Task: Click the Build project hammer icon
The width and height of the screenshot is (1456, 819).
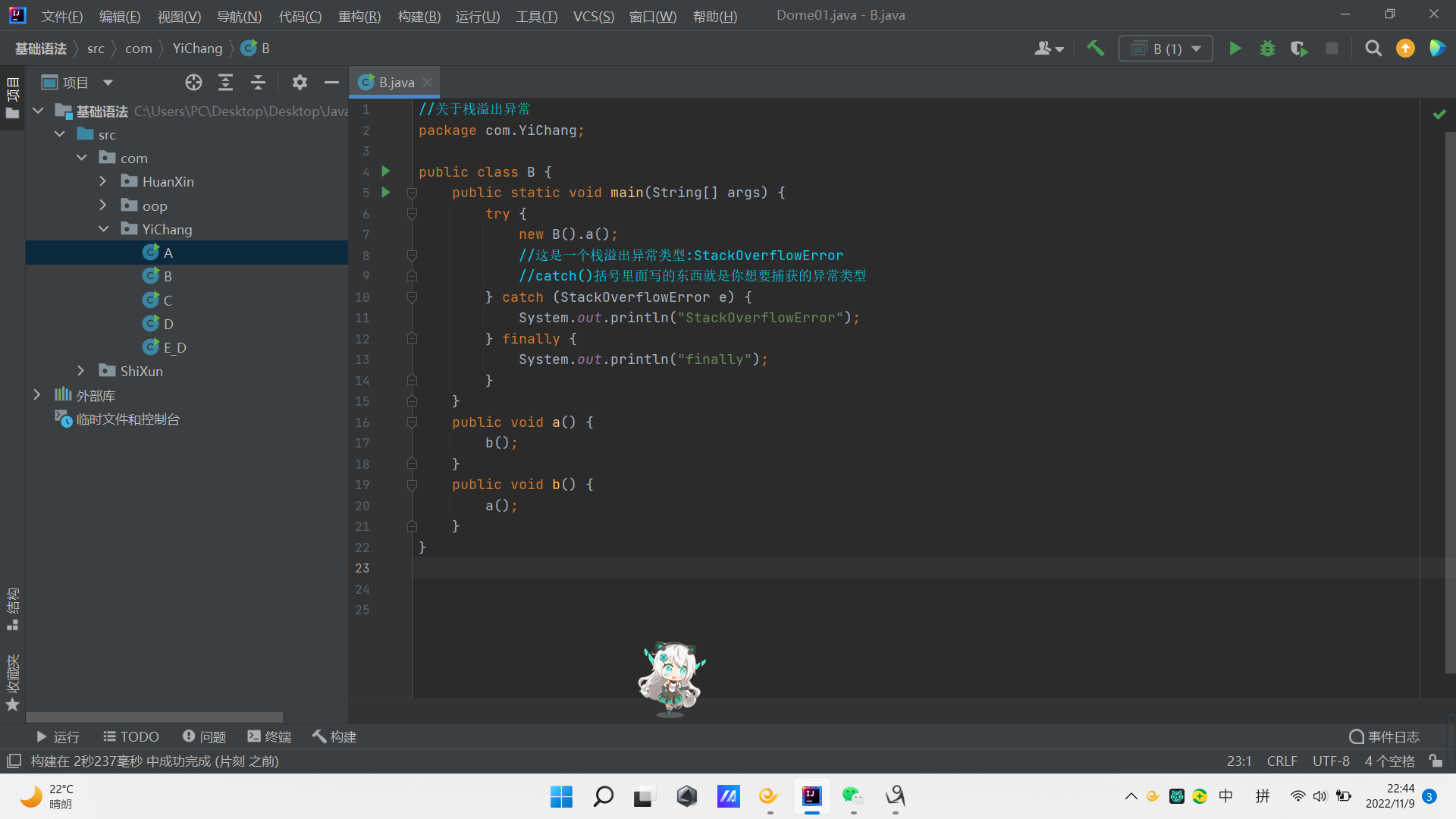Action: click(x=1095, y=49)
